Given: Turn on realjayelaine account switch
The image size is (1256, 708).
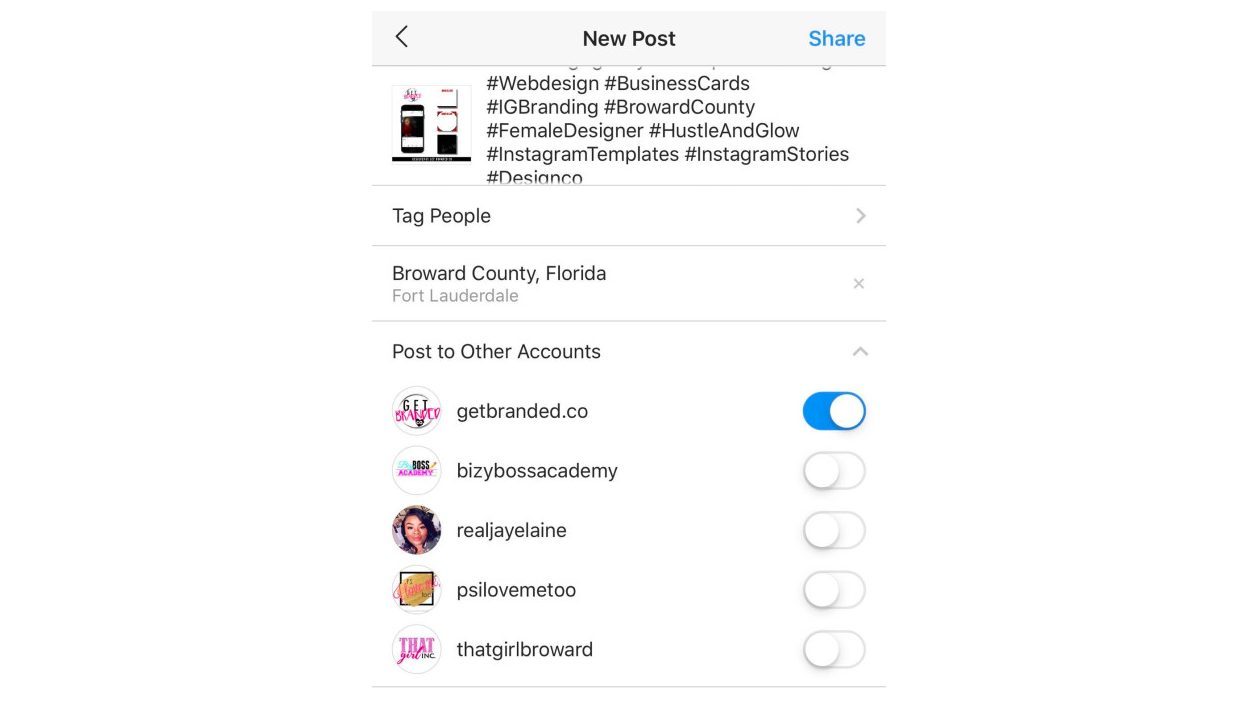Looking at the screenshot, I should [x=834, y=530].
